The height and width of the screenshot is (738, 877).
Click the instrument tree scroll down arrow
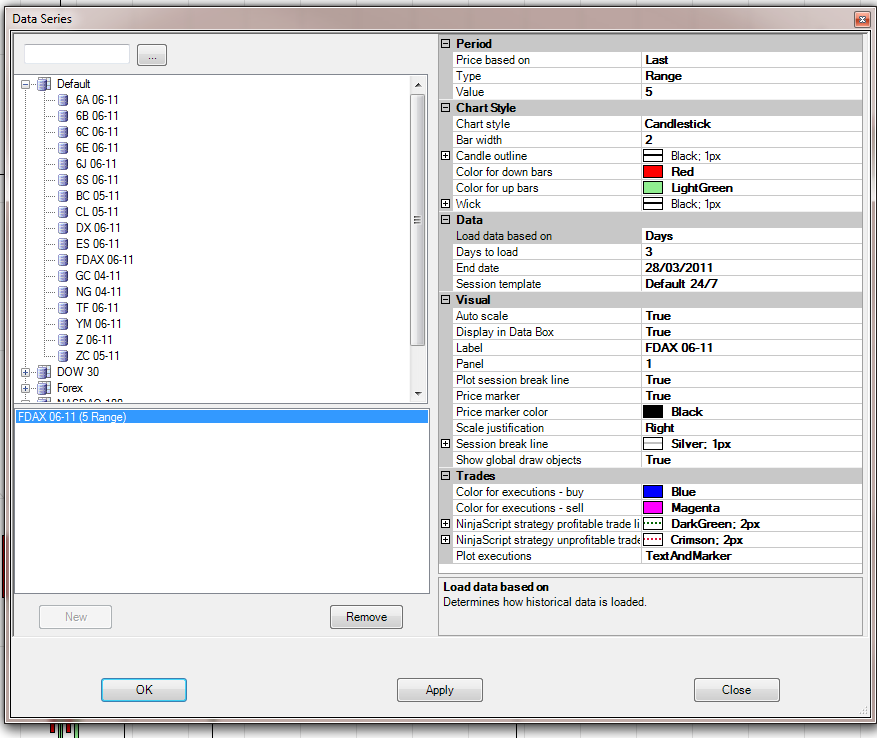pos(418,394)
